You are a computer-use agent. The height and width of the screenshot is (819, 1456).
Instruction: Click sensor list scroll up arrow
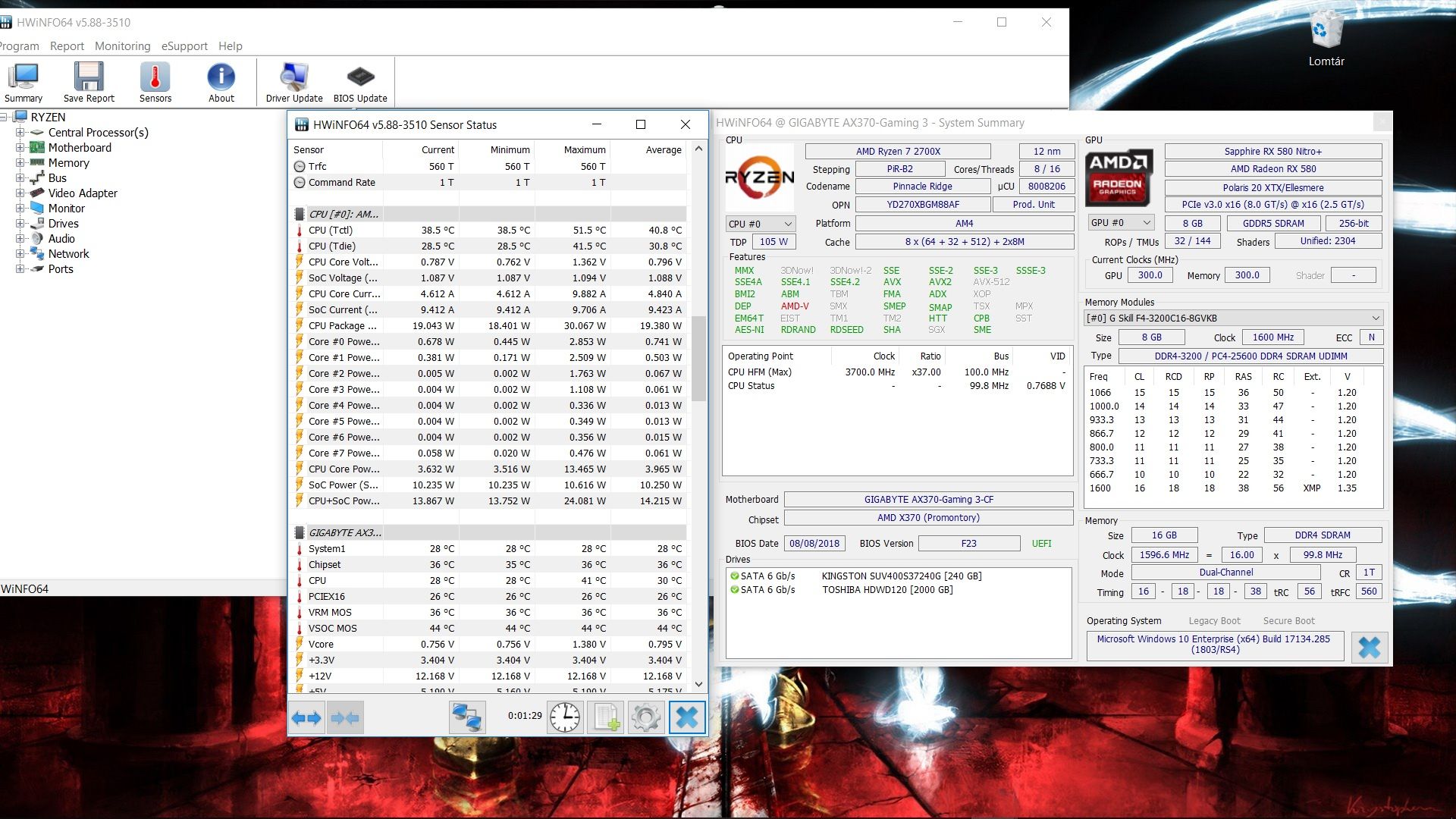(x=698, y=149)
